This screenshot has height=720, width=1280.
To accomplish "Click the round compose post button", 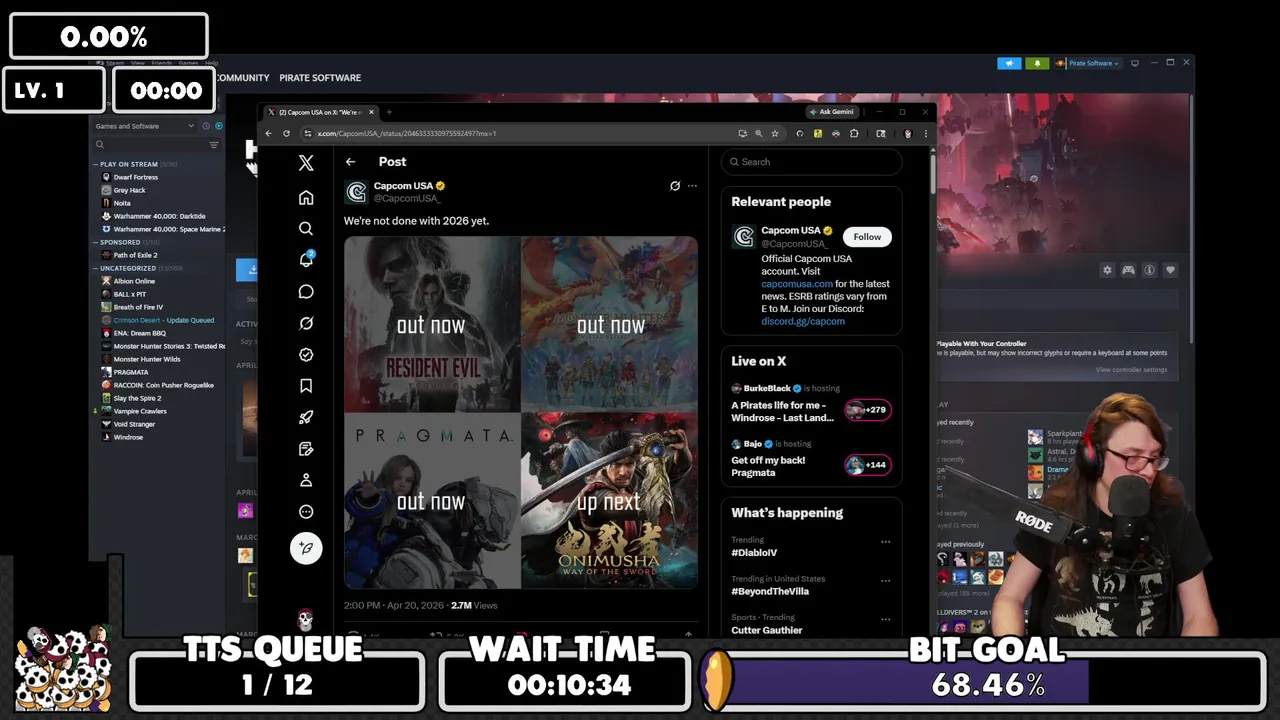I will [306, 548].
